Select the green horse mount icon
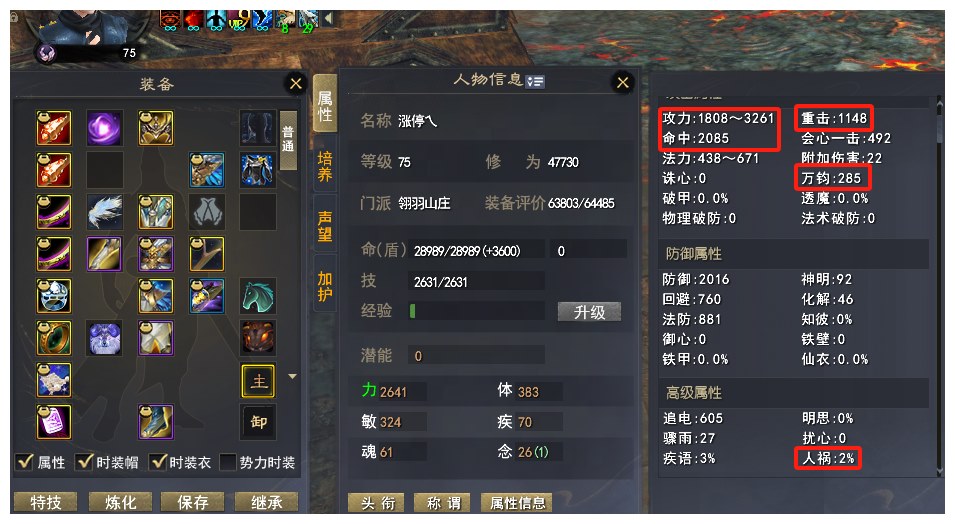The height and width of the screenshot is (524, 955). pyautogui.click(x=258, y=296)
